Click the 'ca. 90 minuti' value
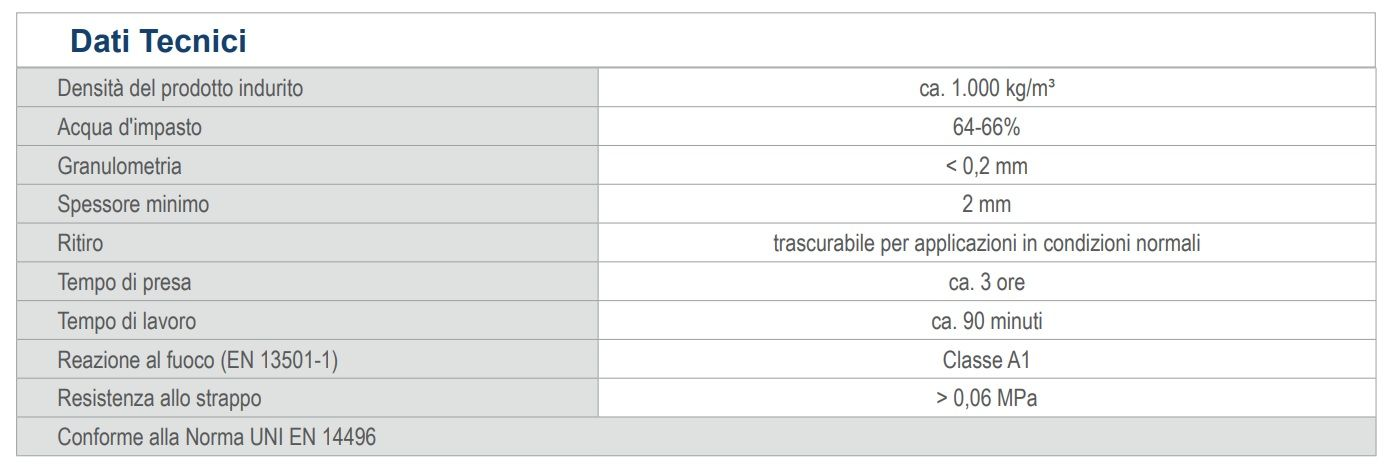The image size is (1391, 472). click(x=986, y=321)
